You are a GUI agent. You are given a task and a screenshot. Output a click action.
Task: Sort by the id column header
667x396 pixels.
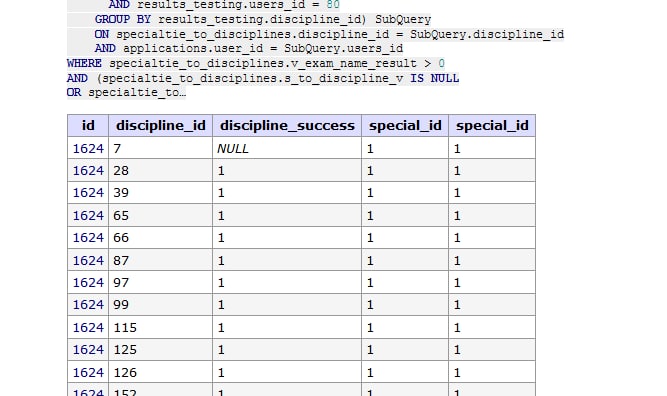pos(88,125)
